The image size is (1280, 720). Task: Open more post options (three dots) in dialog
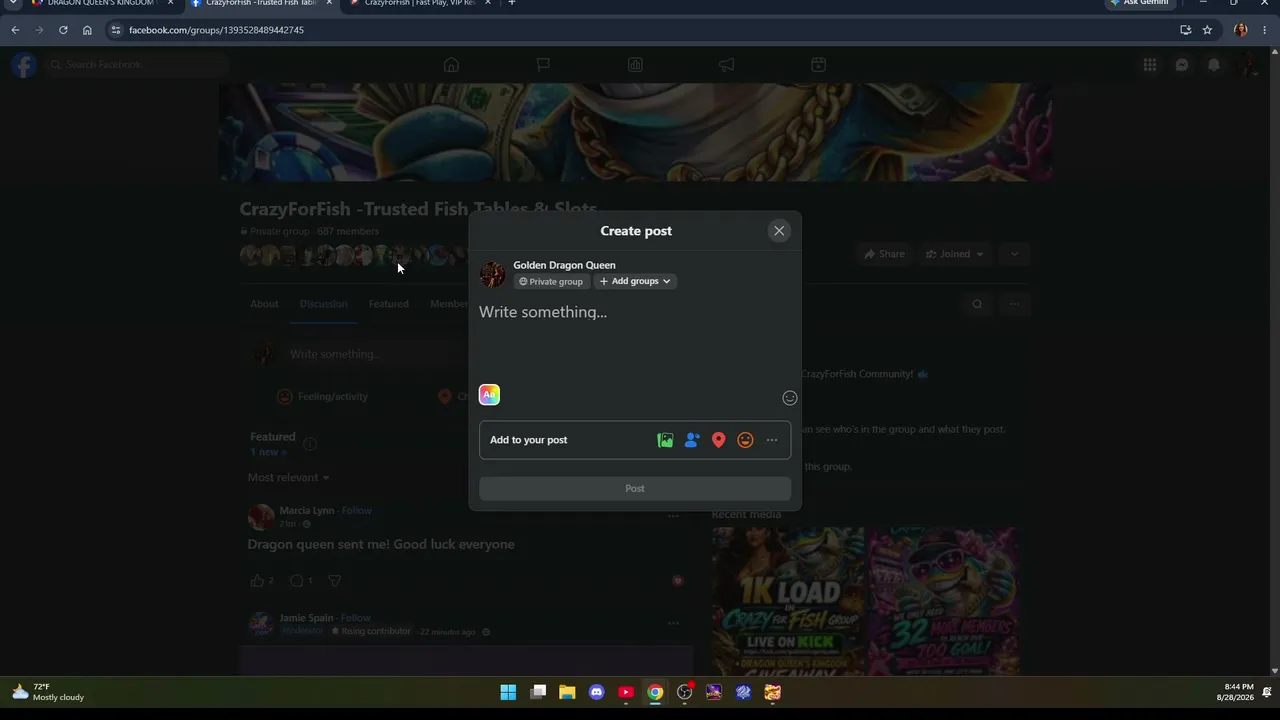coord(772,440)
